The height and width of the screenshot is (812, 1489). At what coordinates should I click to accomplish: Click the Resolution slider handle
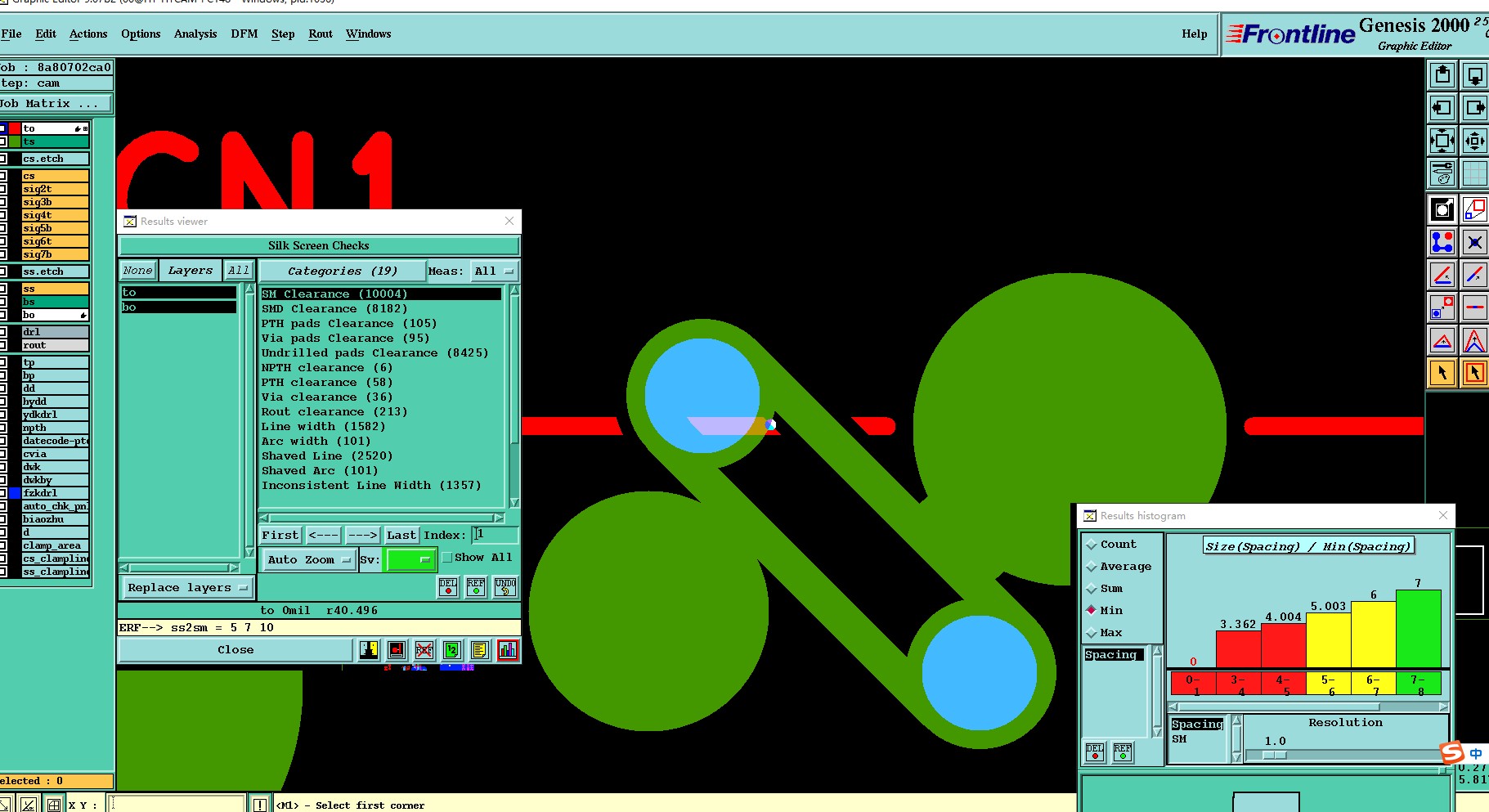point(1275,756)
